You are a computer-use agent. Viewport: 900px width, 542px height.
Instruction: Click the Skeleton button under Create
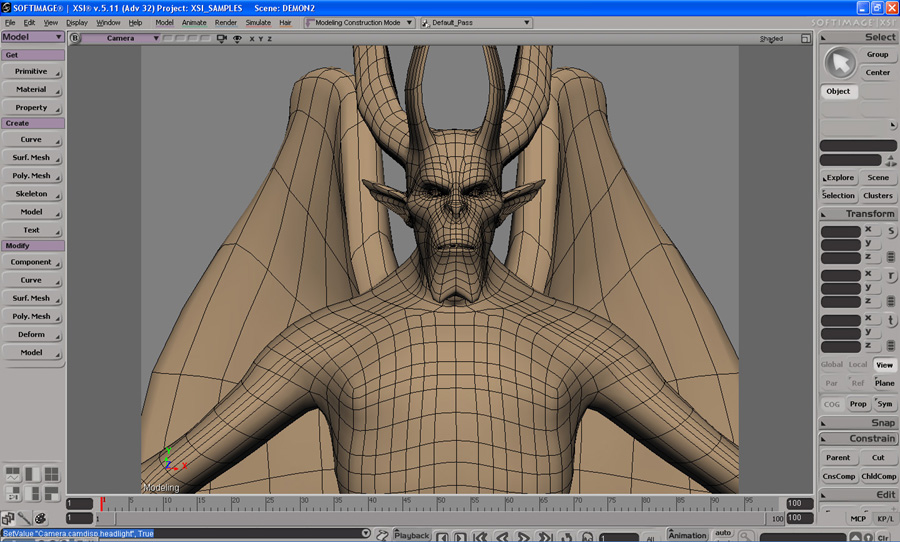(32, 194)
